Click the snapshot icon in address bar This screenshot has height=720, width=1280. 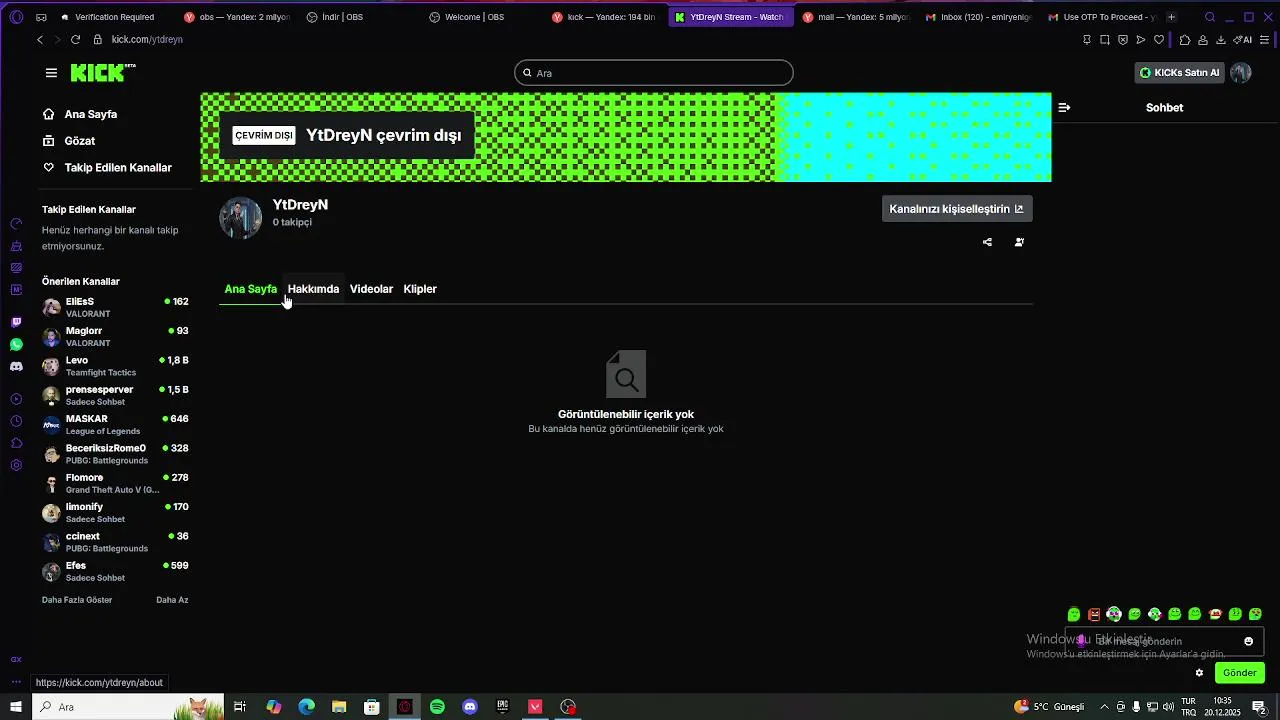[1105, 40]
